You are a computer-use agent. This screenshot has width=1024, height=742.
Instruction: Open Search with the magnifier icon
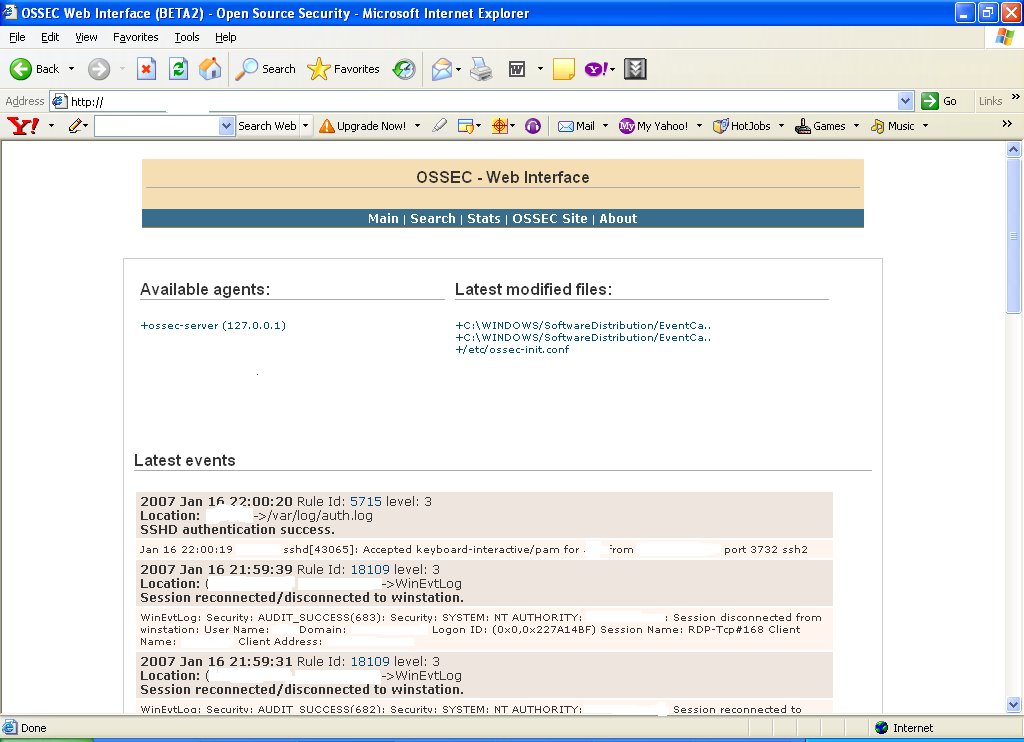pyautogui.click(x=265, y=69)
